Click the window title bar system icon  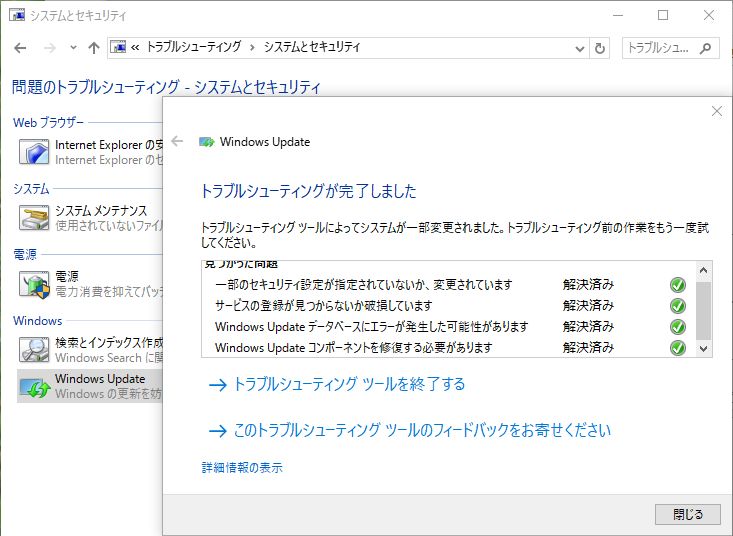[x=17, y=15]
